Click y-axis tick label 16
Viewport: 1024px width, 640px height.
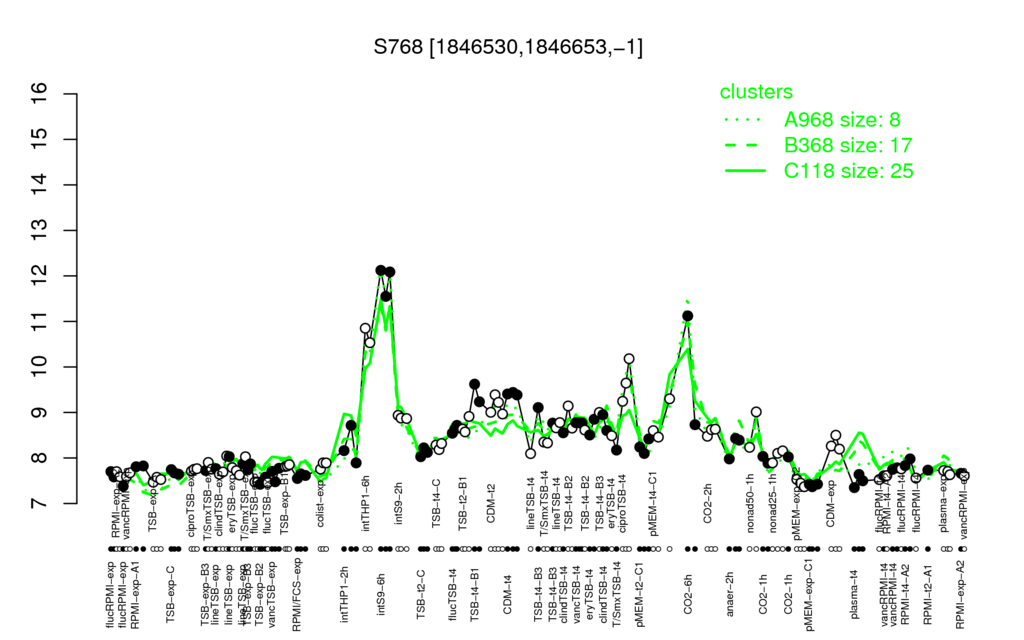pos(39,94)
